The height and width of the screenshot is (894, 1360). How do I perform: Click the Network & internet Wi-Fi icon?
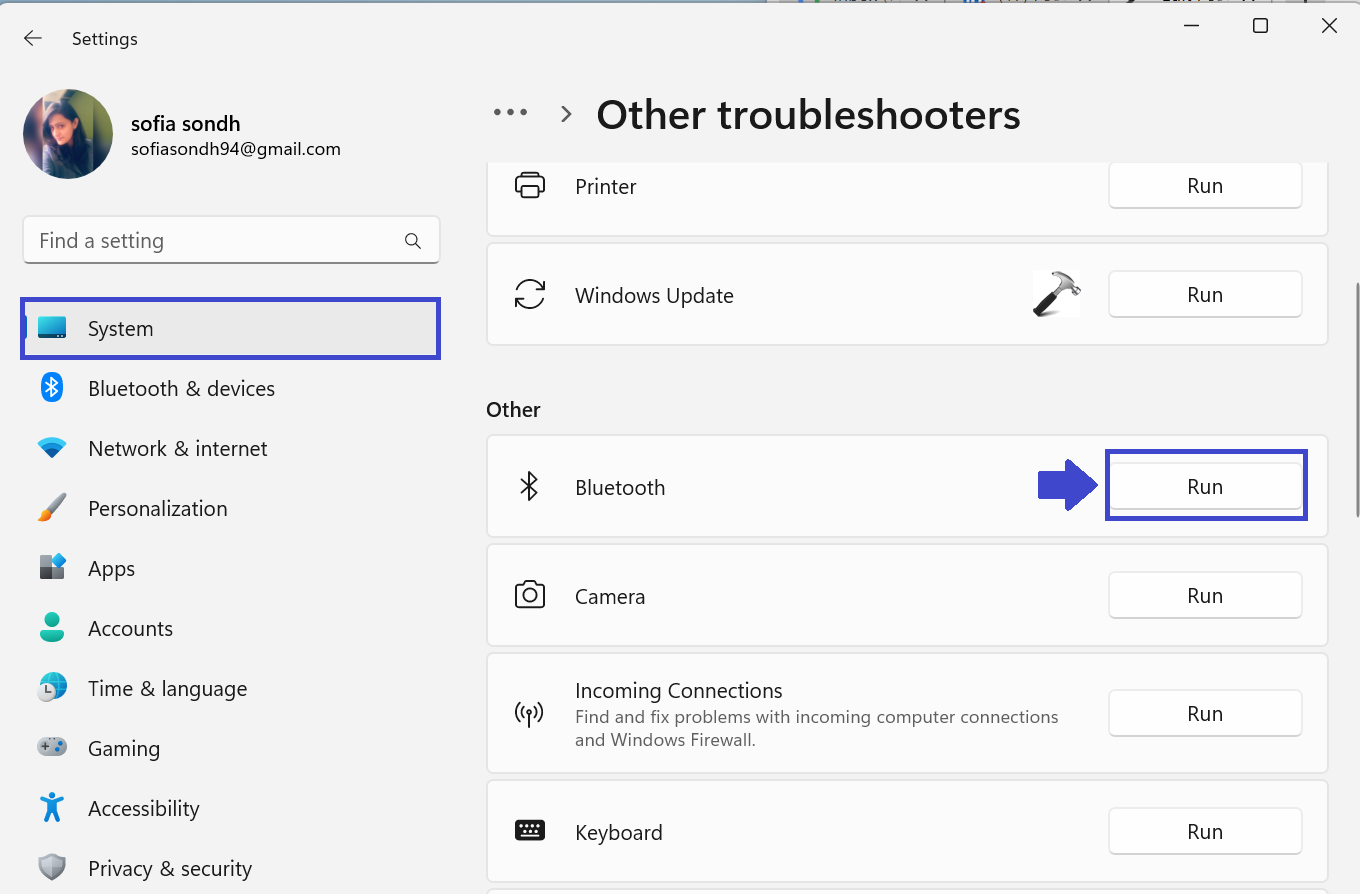pos(52,448)
